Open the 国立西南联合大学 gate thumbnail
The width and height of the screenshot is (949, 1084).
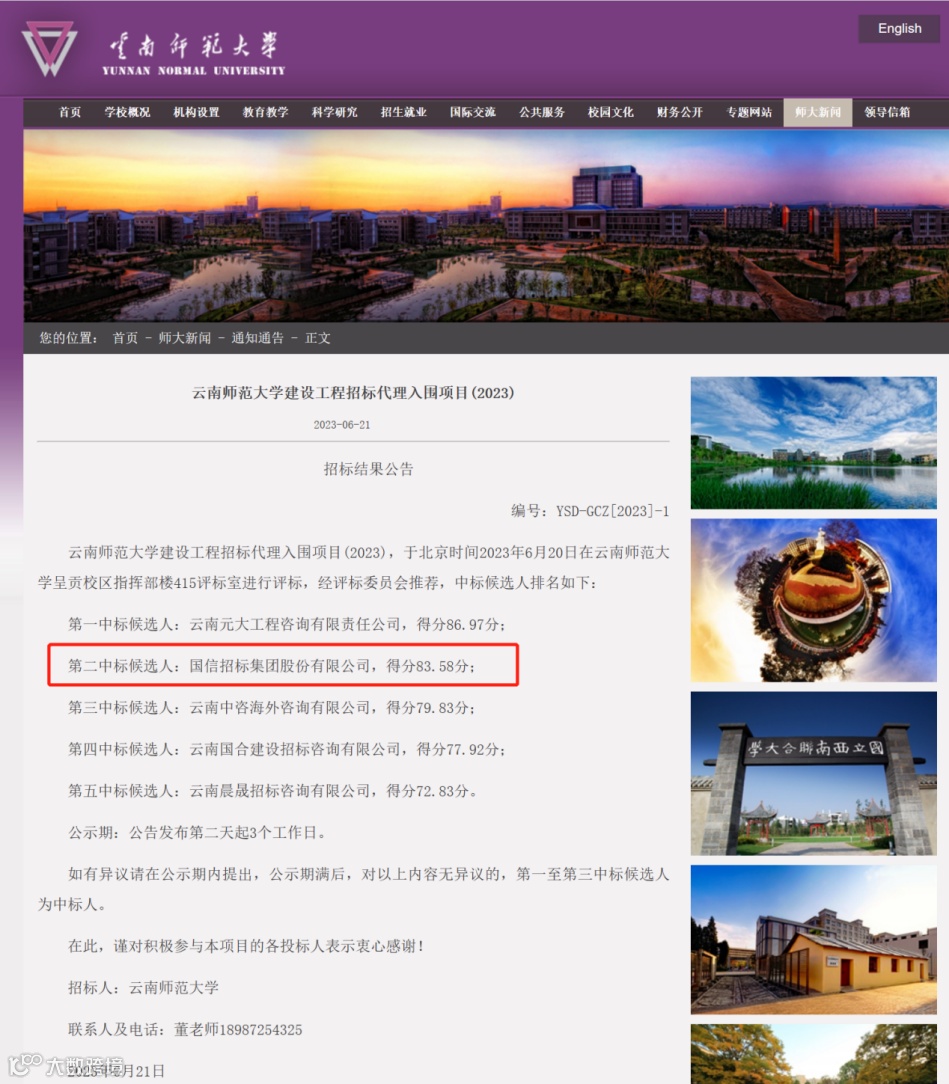click(x=814, y=773)
